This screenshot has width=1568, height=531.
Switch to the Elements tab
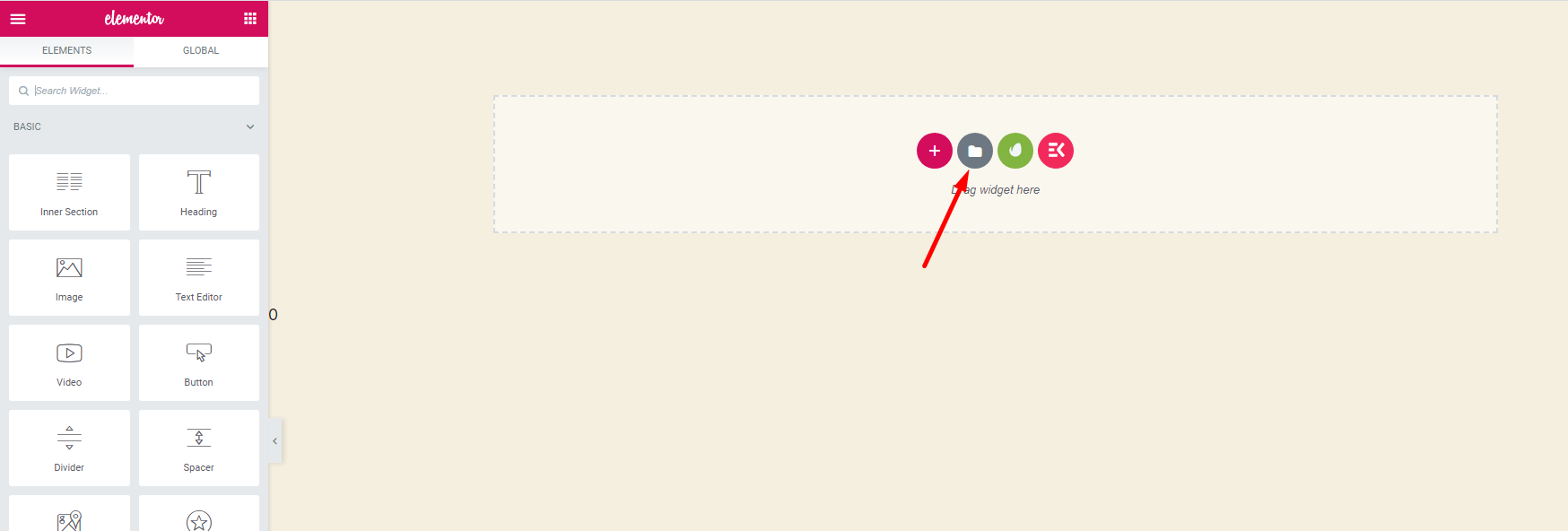pos(67,51)
